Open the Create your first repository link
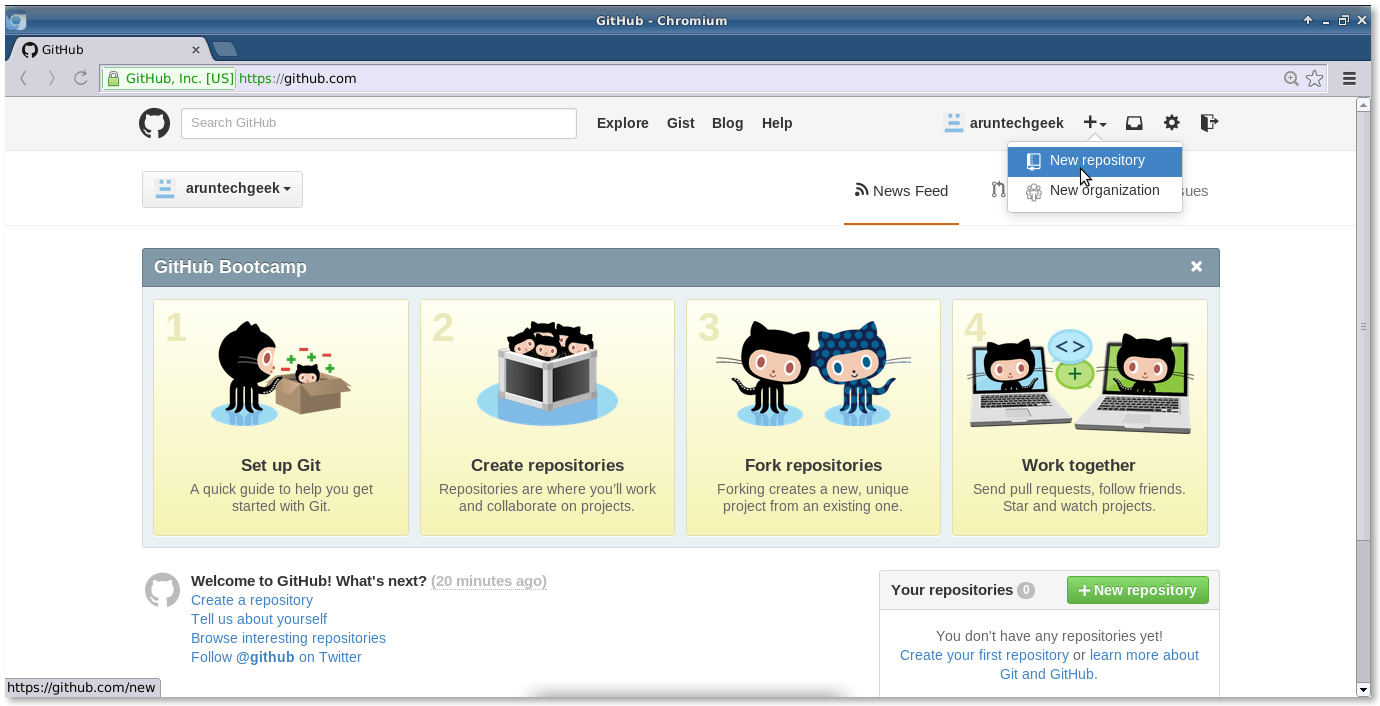The width and height of the screenshot is (1380, 706). point(984,655)
